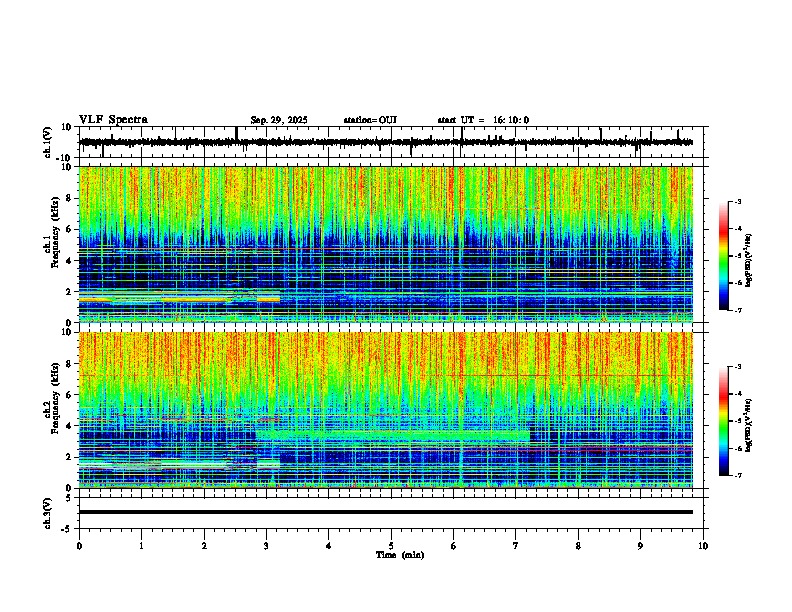The width and height of the screenshot is (792, 612).
Task: Click the green 3.5 kHz band in the ch.2 spectrogram
Action: (x=393, y=435)
